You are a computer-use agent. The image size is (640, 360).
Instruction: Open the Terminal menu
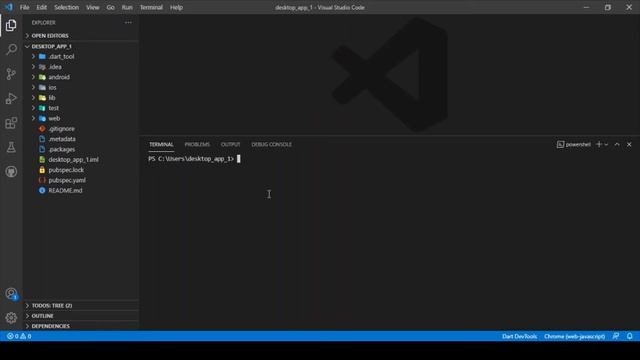pyautogui.click(x=151, y=7)
